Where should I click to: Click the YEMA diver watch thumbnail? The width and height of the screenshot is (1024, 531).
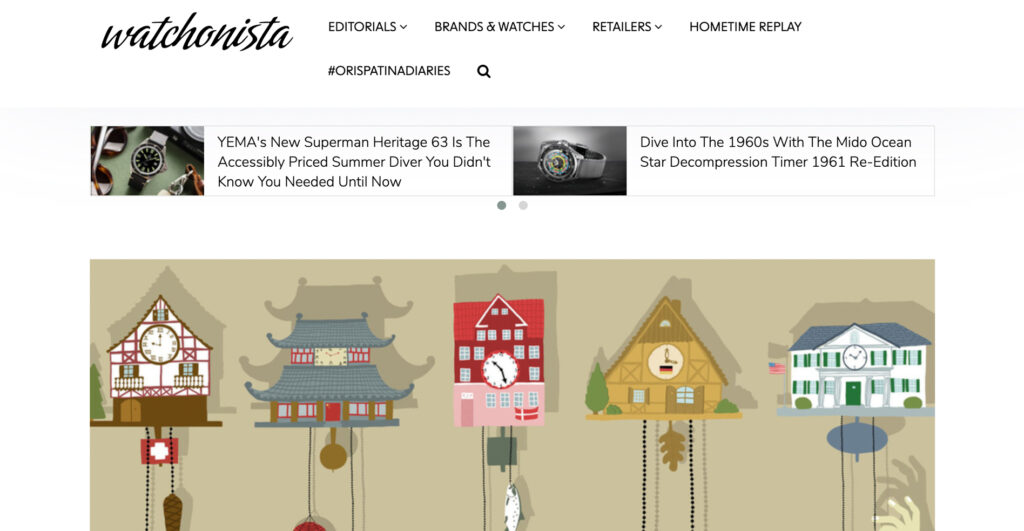(147, 161)
